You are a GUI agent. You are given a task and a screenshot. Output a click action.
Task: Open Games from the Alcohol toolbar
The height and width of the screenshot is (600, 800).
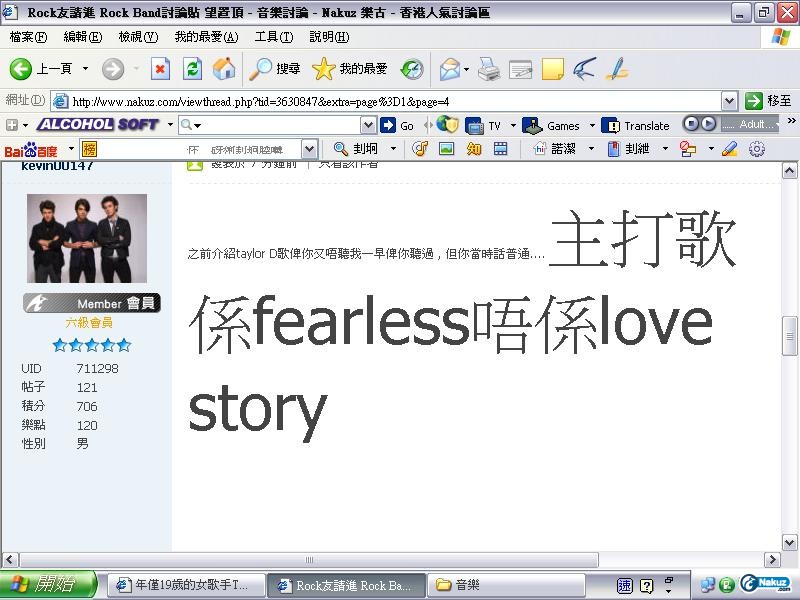pyautogui.click(x=552, y=126)
